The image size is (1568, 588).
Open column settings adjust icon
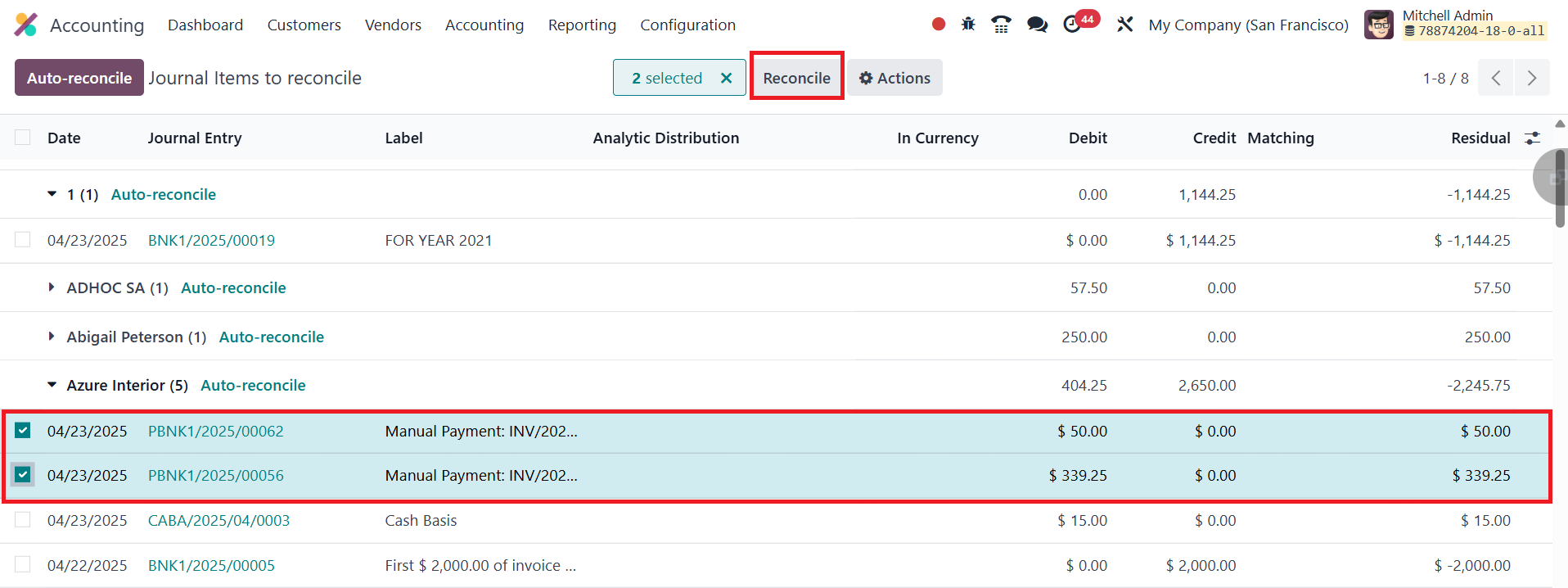(1532, 138)
